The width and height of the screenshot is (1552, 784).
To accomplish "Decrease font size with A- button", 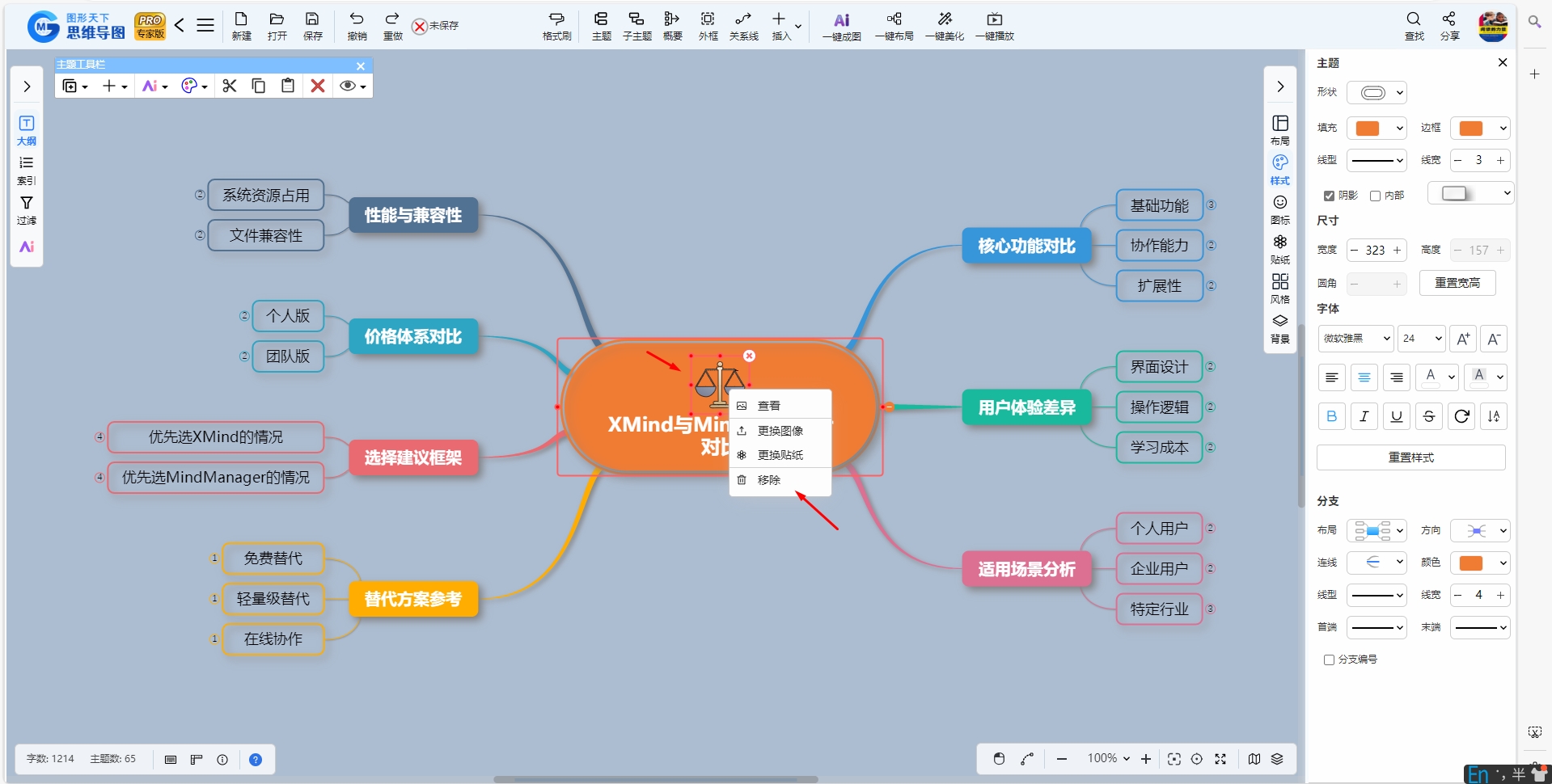I will tap(1494, 339).
